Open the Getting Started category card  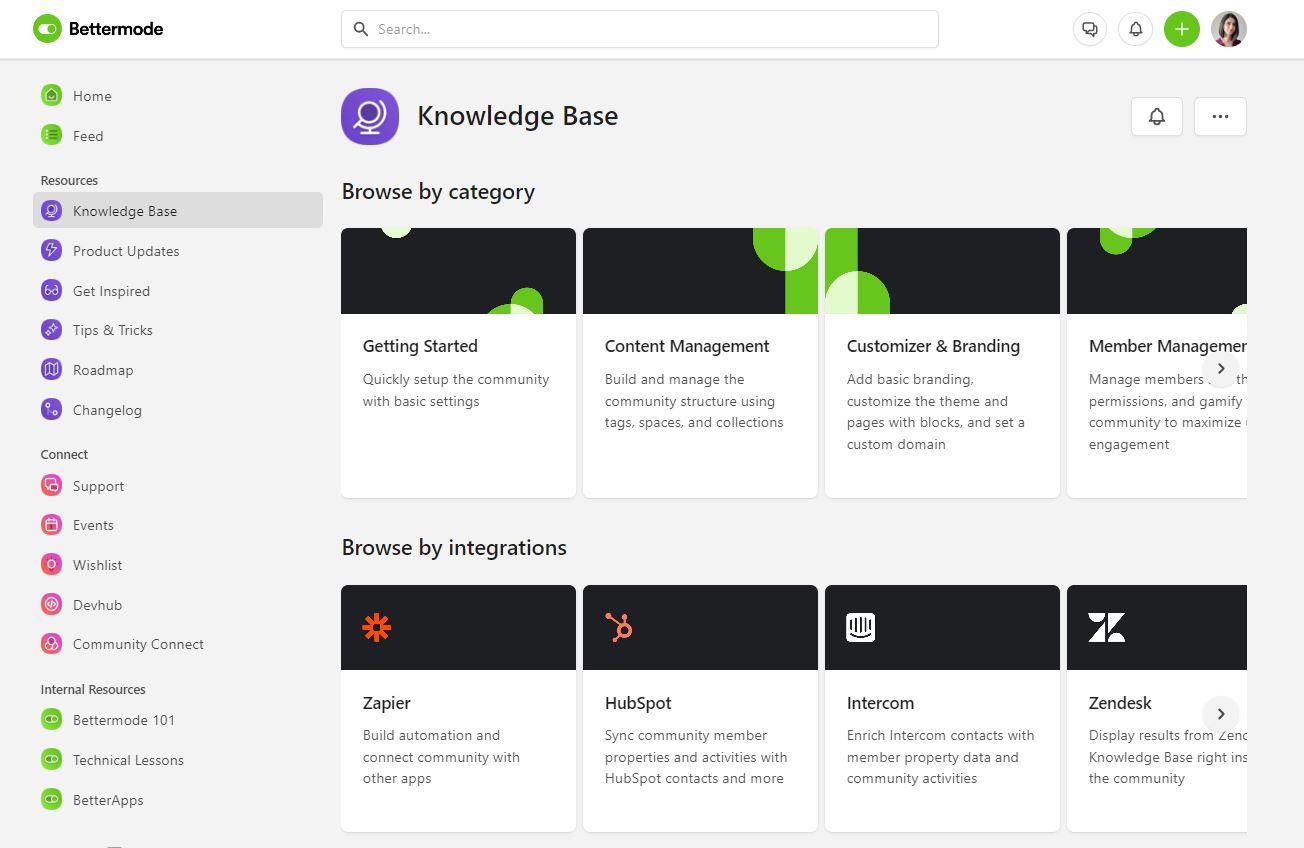click(458, 363)
